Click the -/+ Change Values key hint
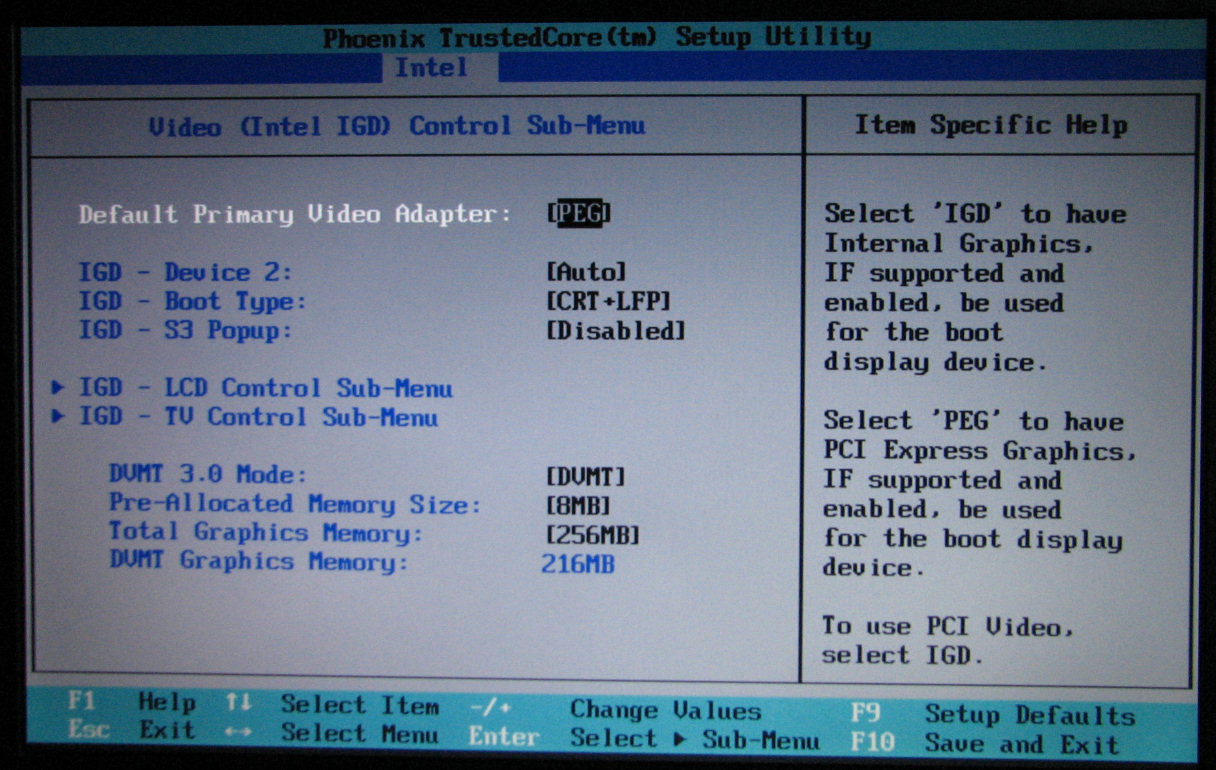The image size is (1216, 770). coord(615,710)
